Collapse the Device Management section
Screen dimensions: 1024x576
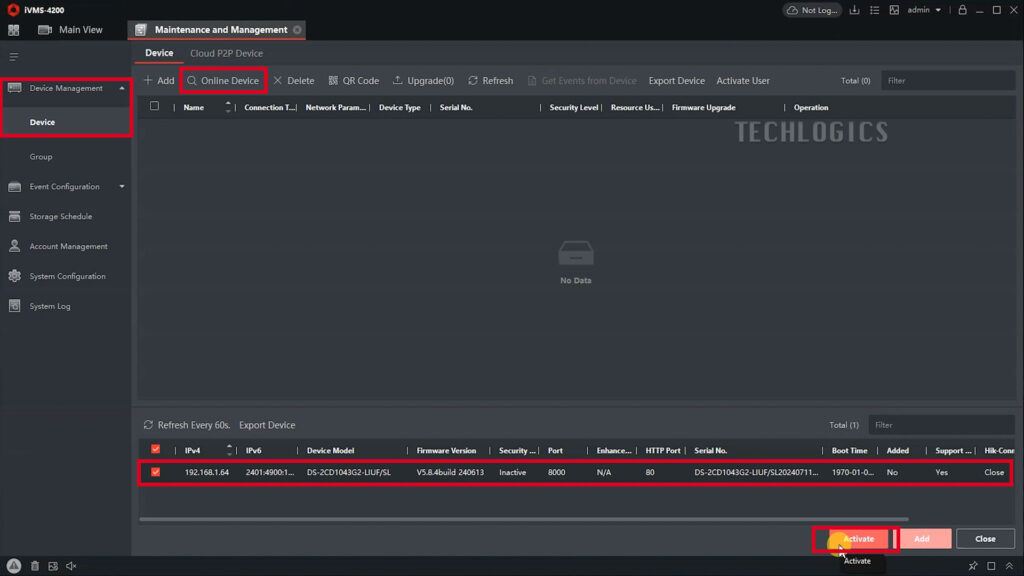click(122, 88)
